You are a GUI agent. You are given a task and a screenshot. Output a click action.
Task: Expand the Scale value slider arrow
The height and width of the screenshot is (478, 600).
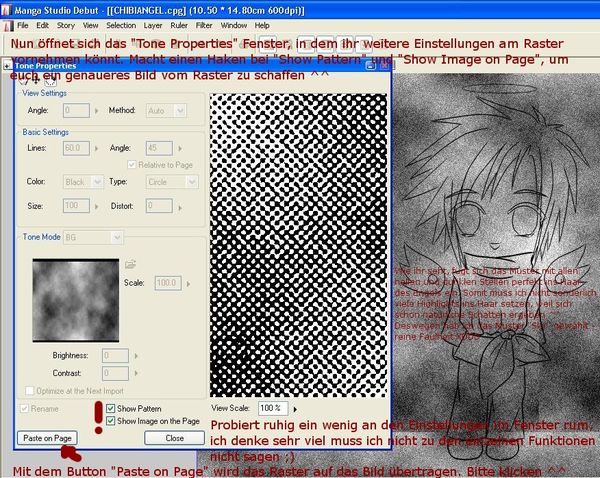pyautogui.click(x=188, y=284)
